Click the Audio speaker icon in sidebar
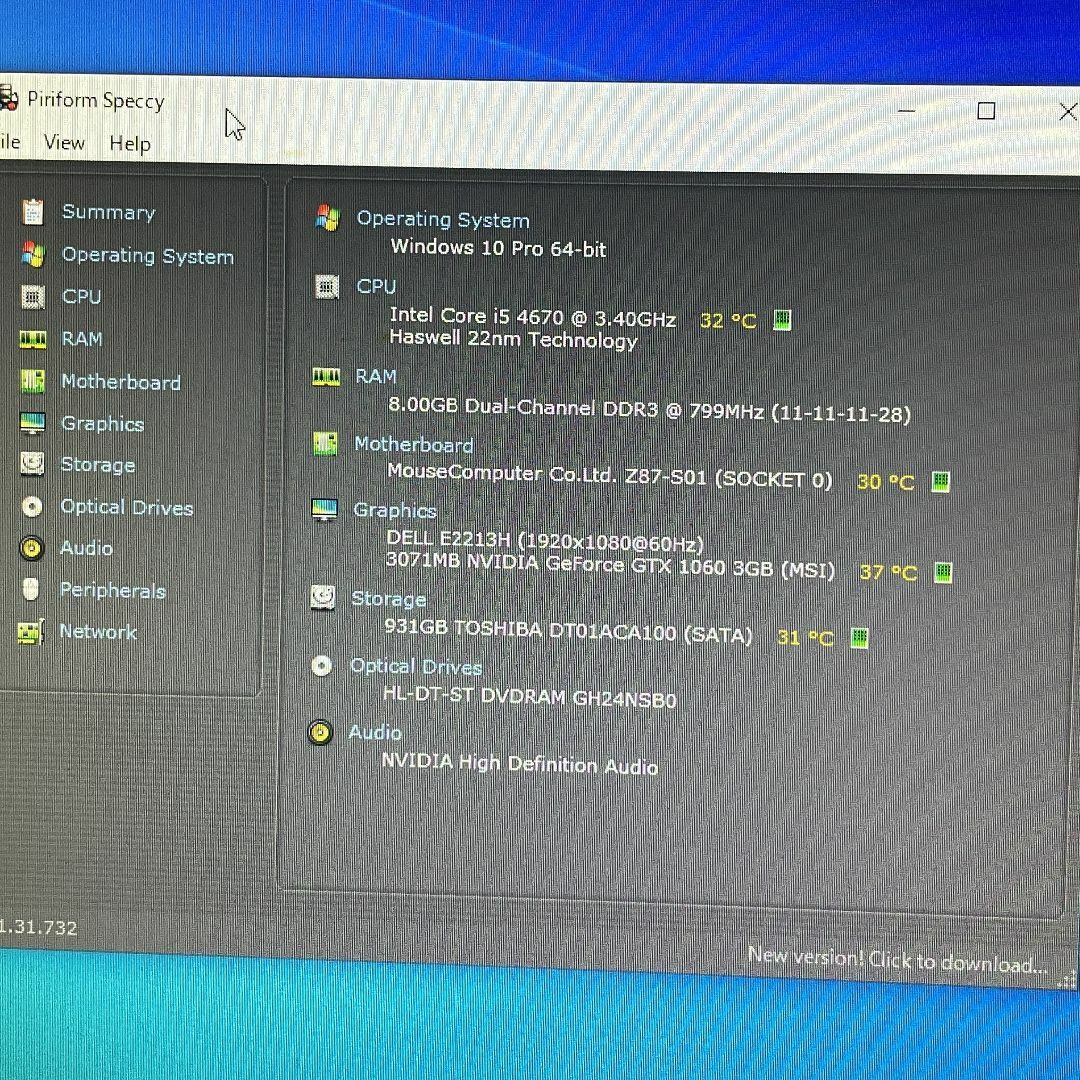 pyautogui.click(x=32, y=548)
